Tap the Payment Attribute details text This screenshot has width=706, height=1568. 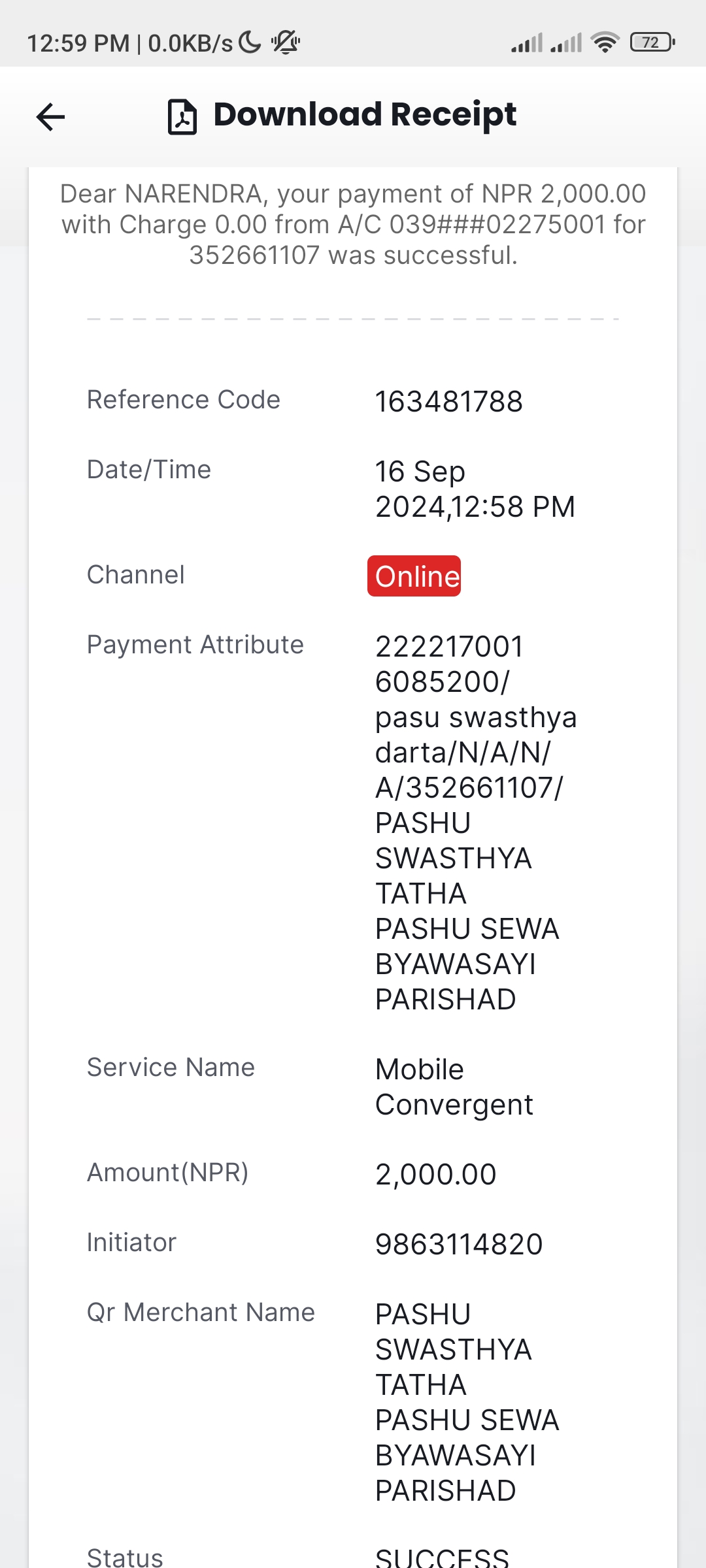[476, 823]
